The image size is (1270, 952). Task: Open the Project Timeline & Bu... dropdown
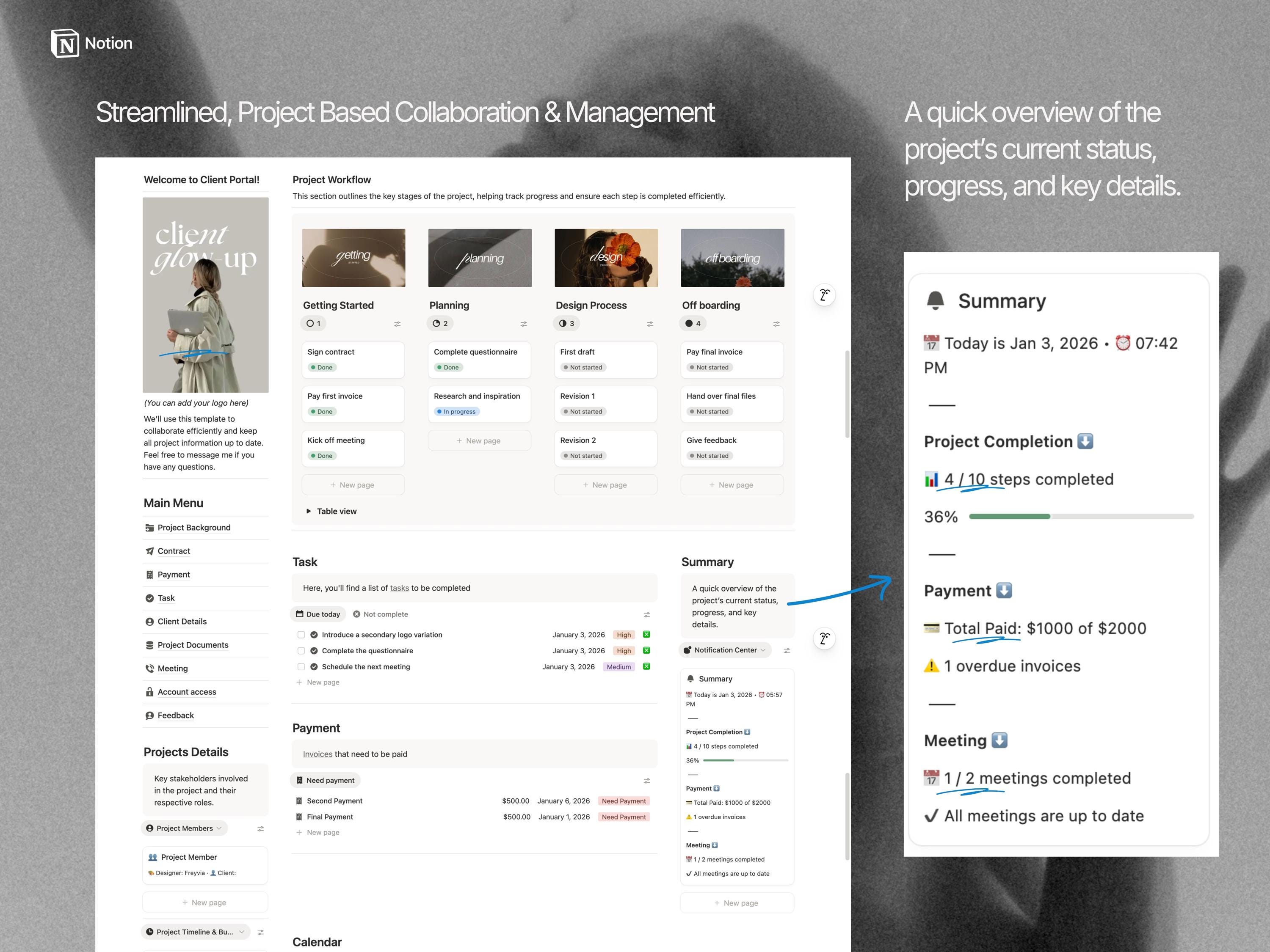[196, 932]
